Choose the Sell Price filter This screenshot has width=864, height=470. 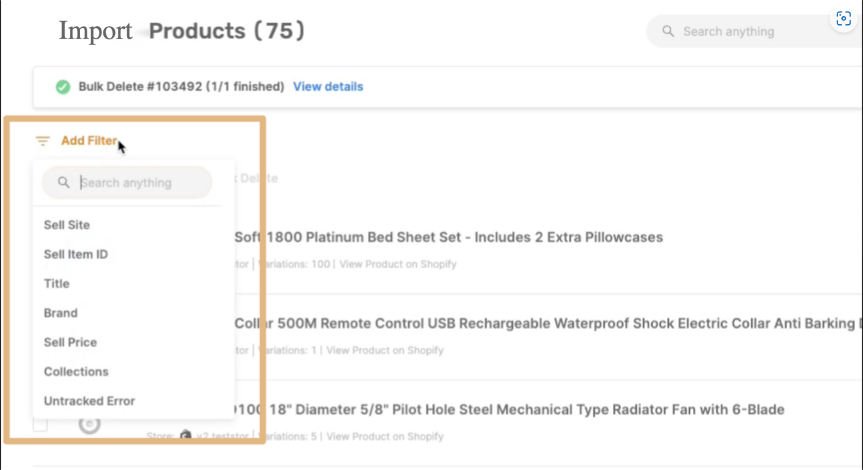[70, 342]
